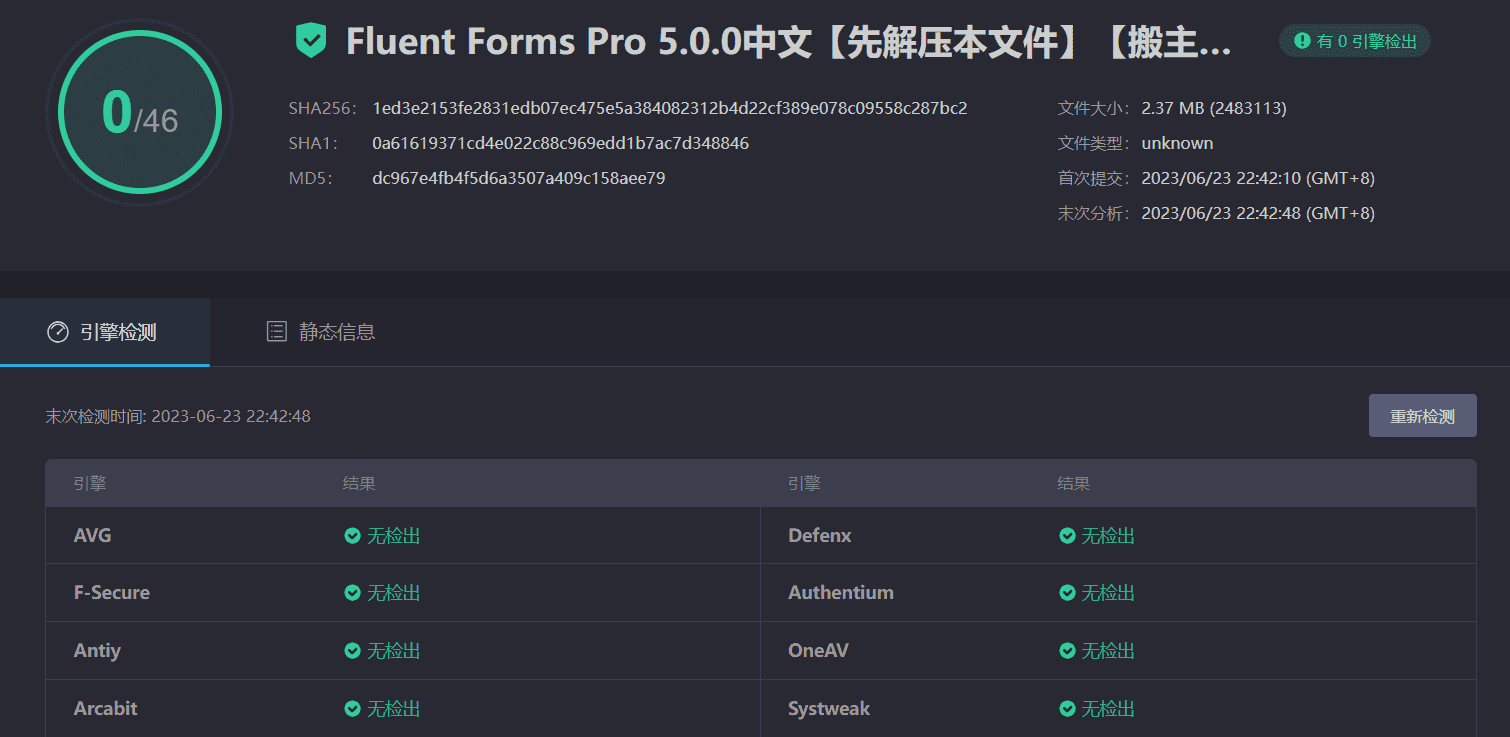1510x737 pixels.
Task: Select the Arcabit engine name
Action: (106, 709)
